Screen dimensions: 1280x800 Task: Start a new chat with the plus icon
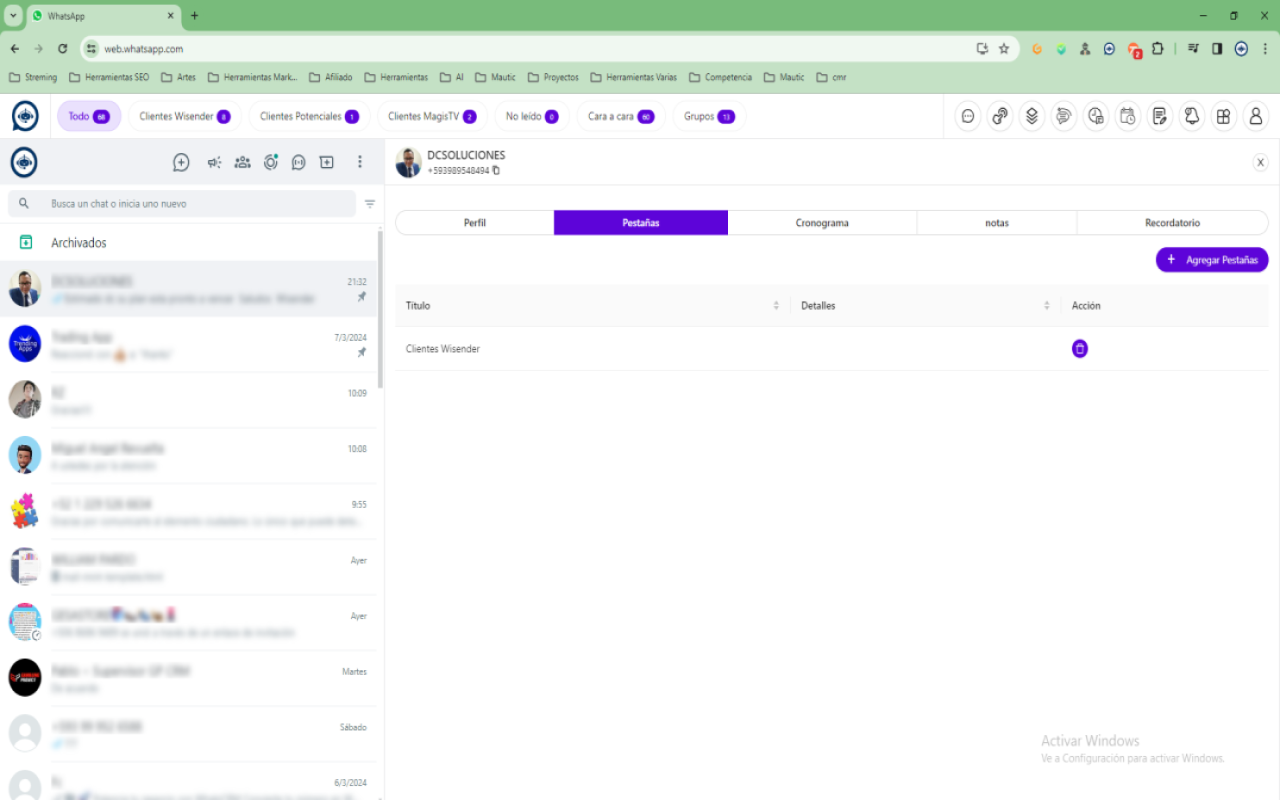181,162
